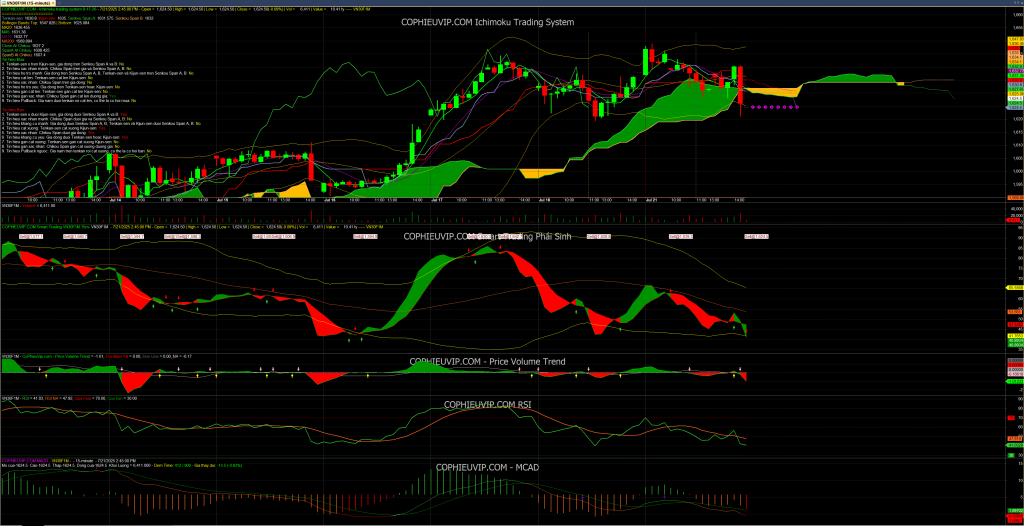Click the 'Jul 17' date label on time axis
The image size is (1024, 526).
439,200
